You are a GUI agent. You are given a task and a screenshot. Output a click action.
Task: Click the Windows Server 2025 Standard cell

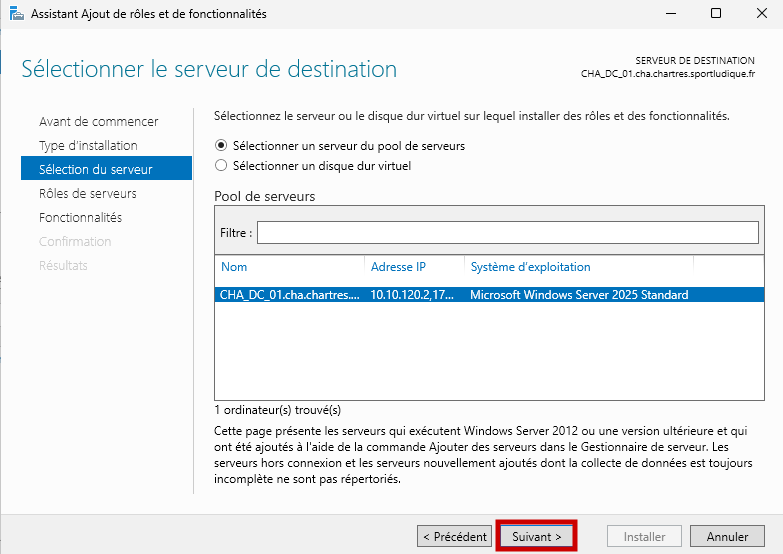click(579, 295)
